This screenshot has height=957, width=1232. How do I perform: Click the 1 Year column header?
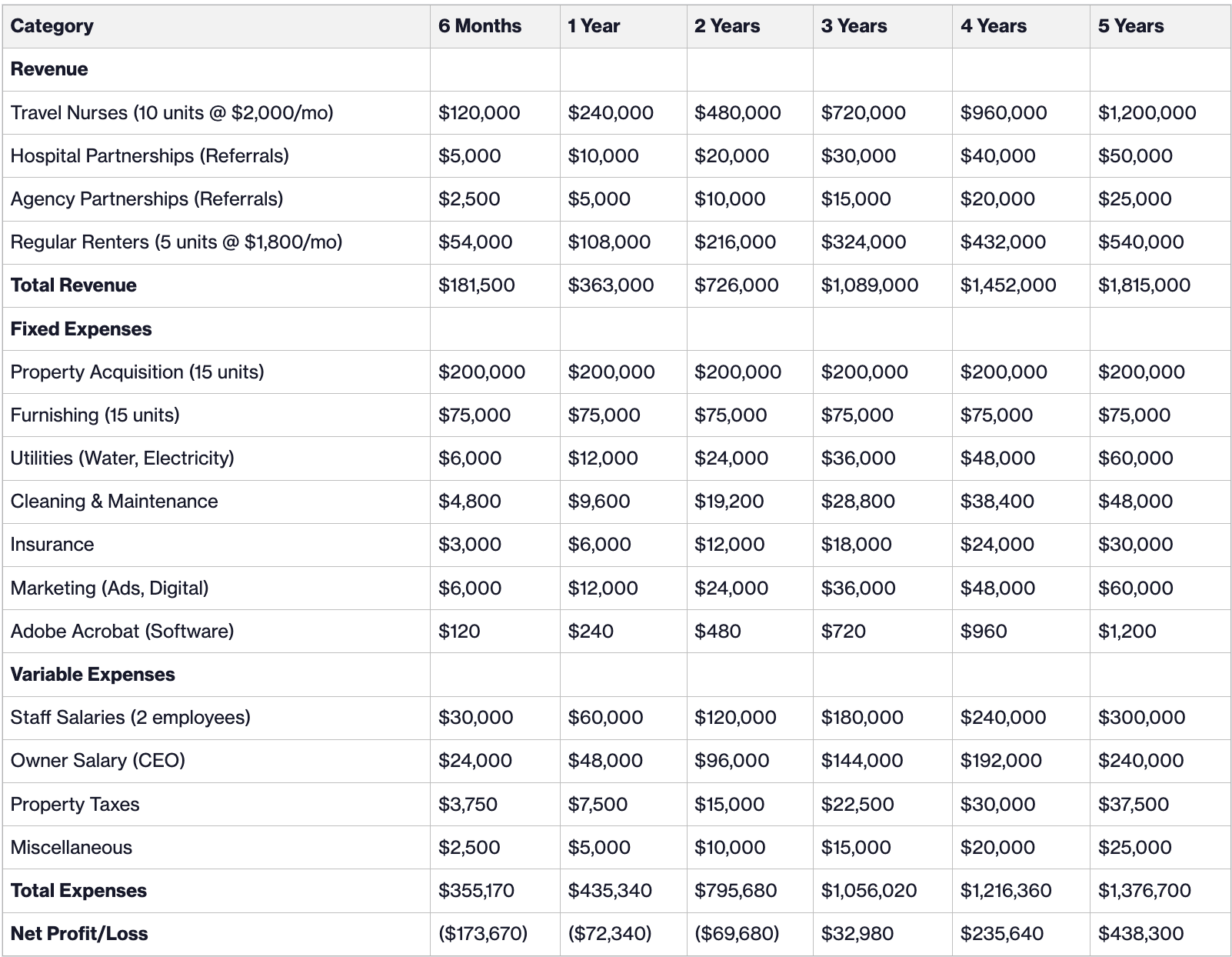[x=593, y=25]
